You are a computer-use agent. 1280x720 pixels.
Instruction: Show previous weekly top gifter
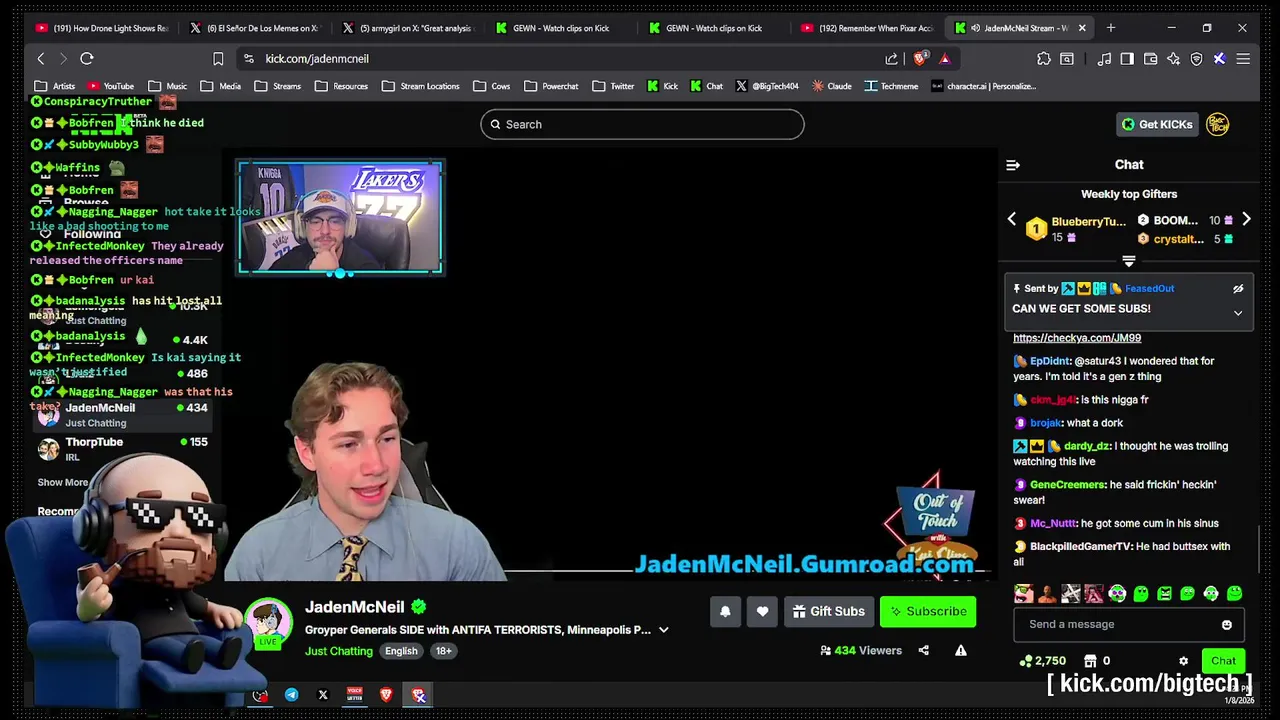[x=1011, y=219]
